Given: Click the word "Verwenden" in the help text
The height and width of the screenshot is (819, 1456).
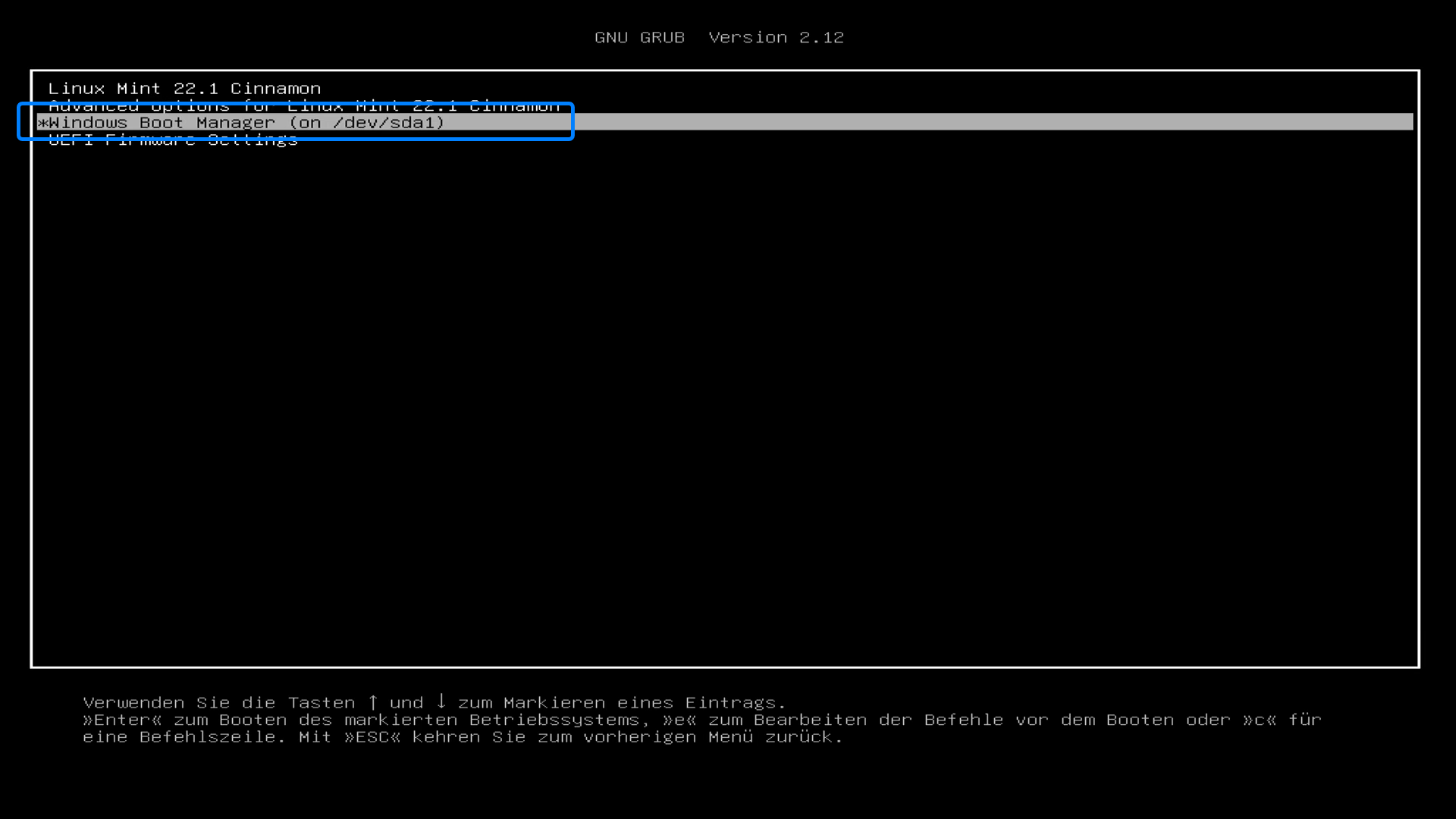Looking at the screenshot, I should 133,703.
